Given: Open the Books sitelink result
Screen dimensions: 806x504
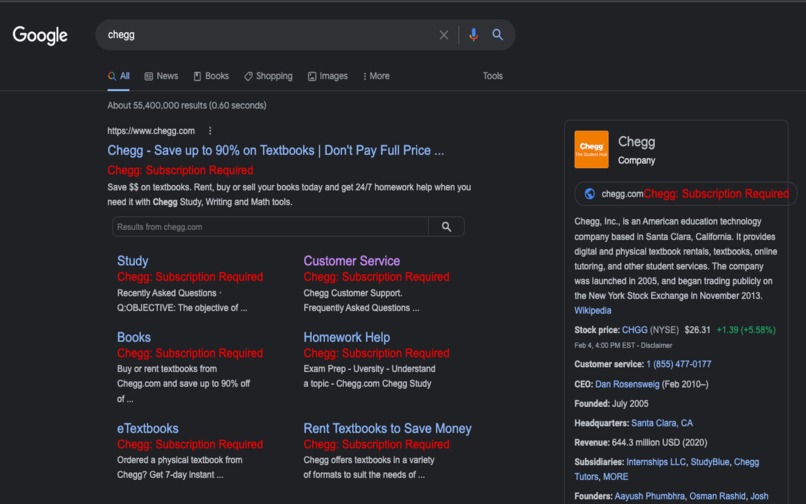Looking at the screenshot, I should point(134,337).
